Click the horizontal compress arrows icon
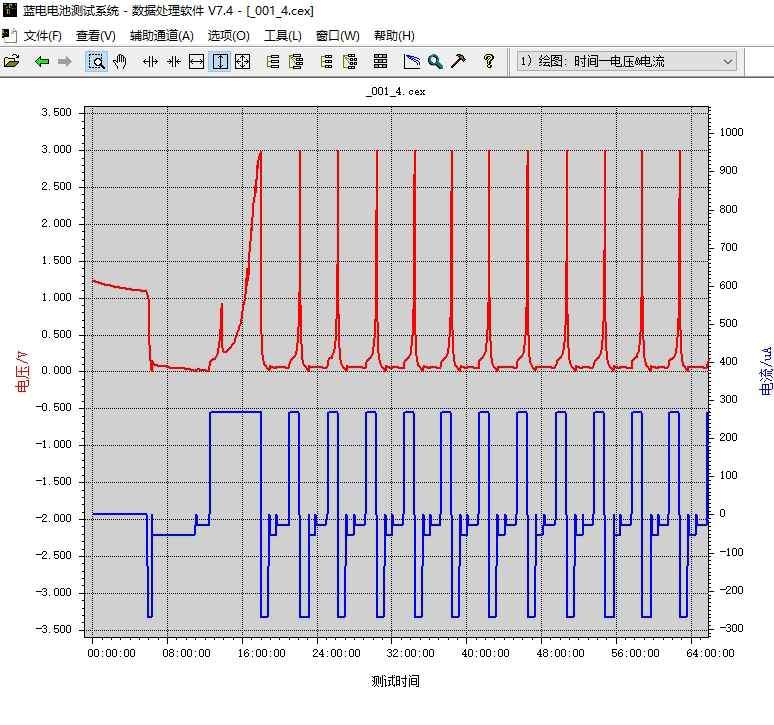774x725 pixels. tap(173, 61)
